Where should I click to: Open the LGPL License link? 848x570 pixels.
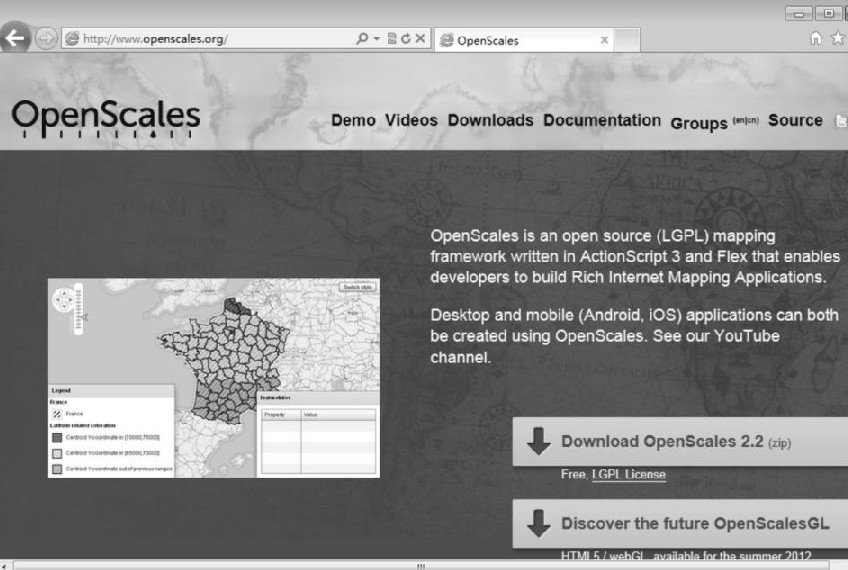[628, 475]
